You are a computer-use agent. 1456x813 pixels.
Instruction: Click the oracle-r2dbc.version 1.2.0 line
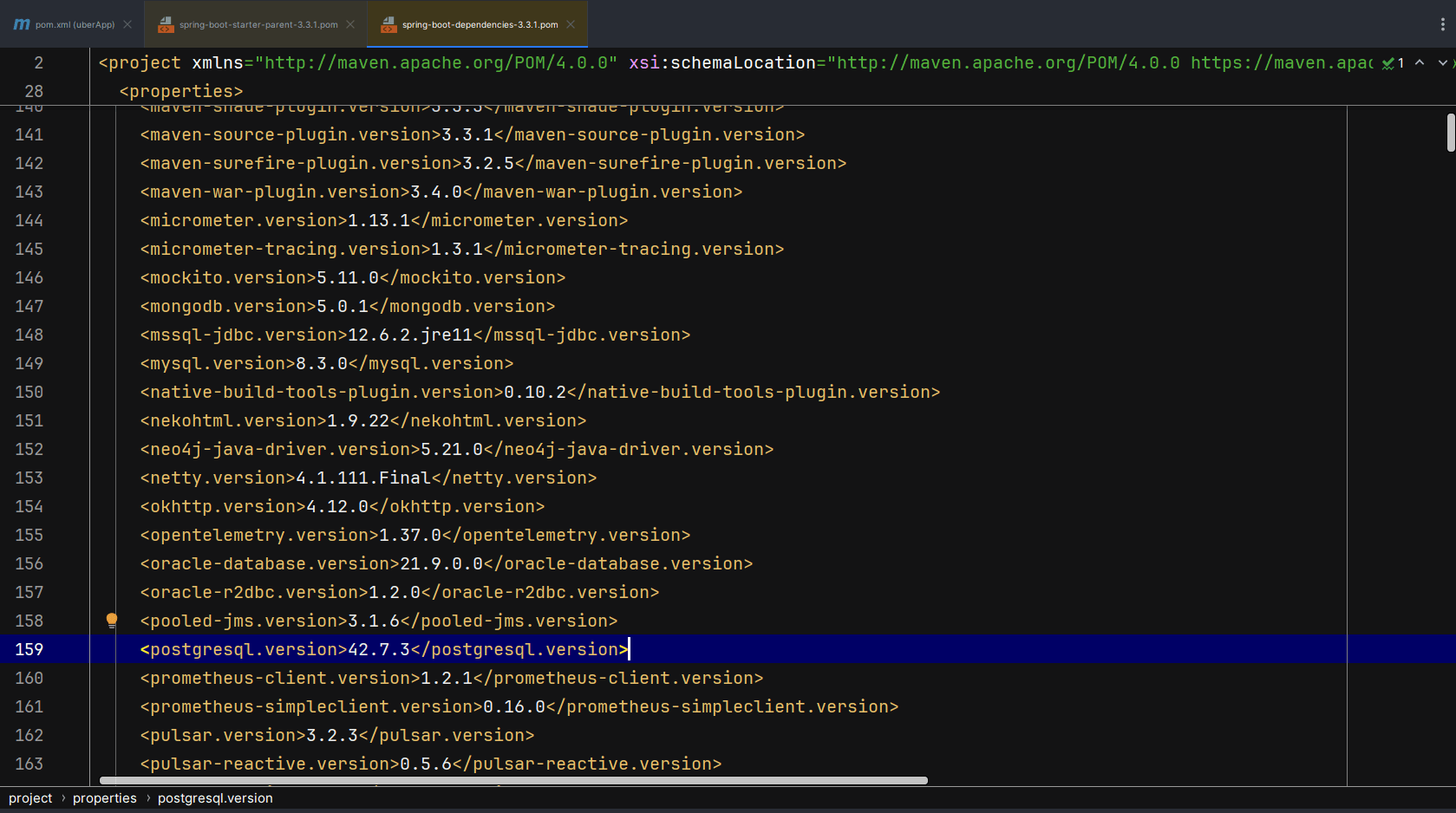[400, 592]
